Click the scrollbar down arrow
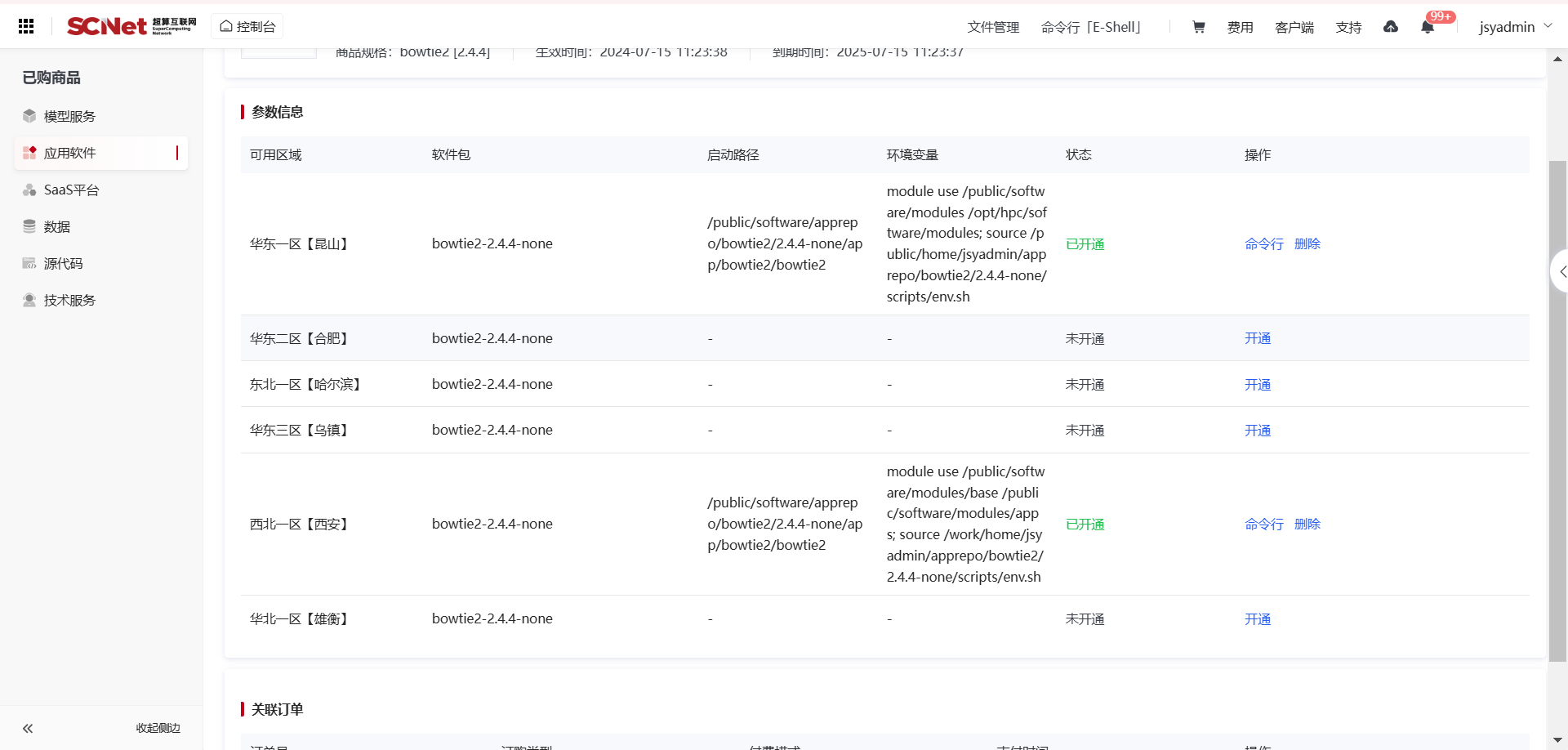This screenshot has width=1568, height=750. [x=1557, y=740]
